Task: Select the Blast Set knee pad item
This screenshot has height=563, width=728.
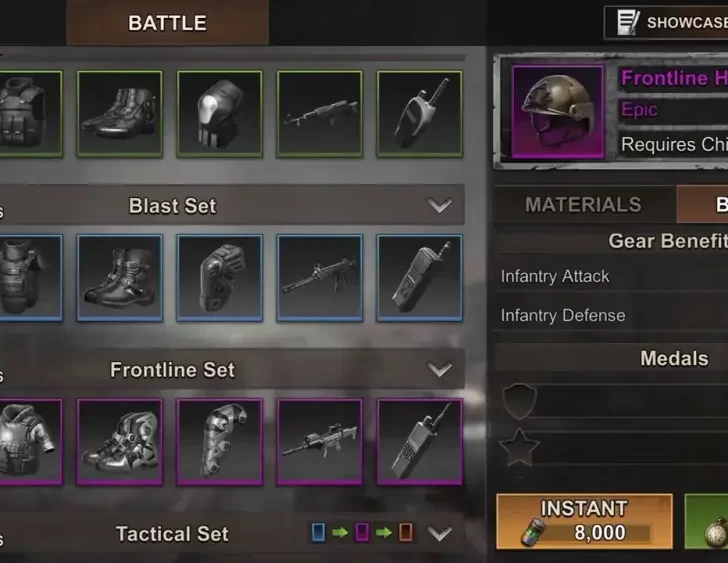Action: click(x=220, y=278)
